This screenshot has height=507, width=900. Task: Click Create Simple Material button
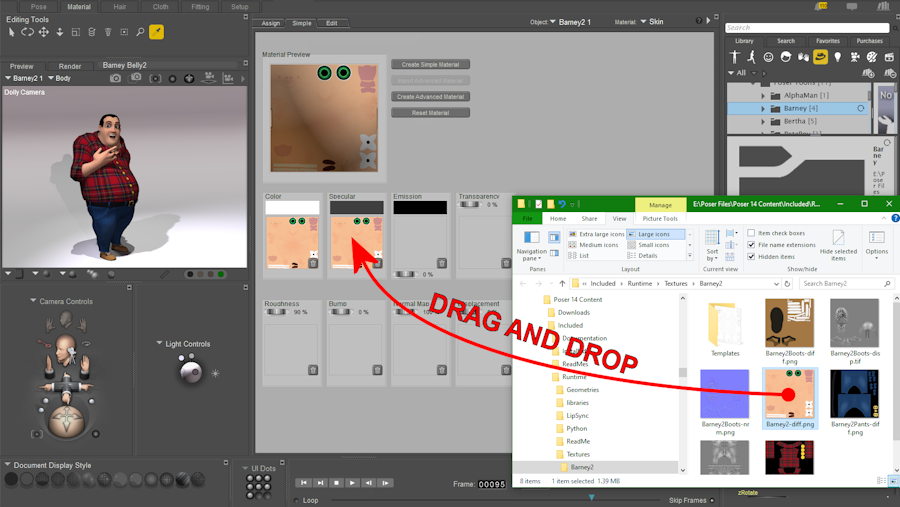[x=430, y=65]
